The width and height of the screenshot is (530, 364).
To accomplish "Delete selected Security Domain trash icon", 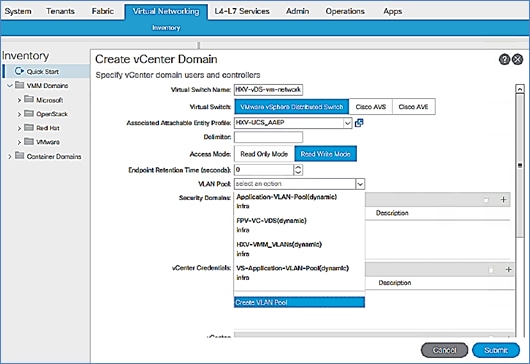I will (486, 200).
